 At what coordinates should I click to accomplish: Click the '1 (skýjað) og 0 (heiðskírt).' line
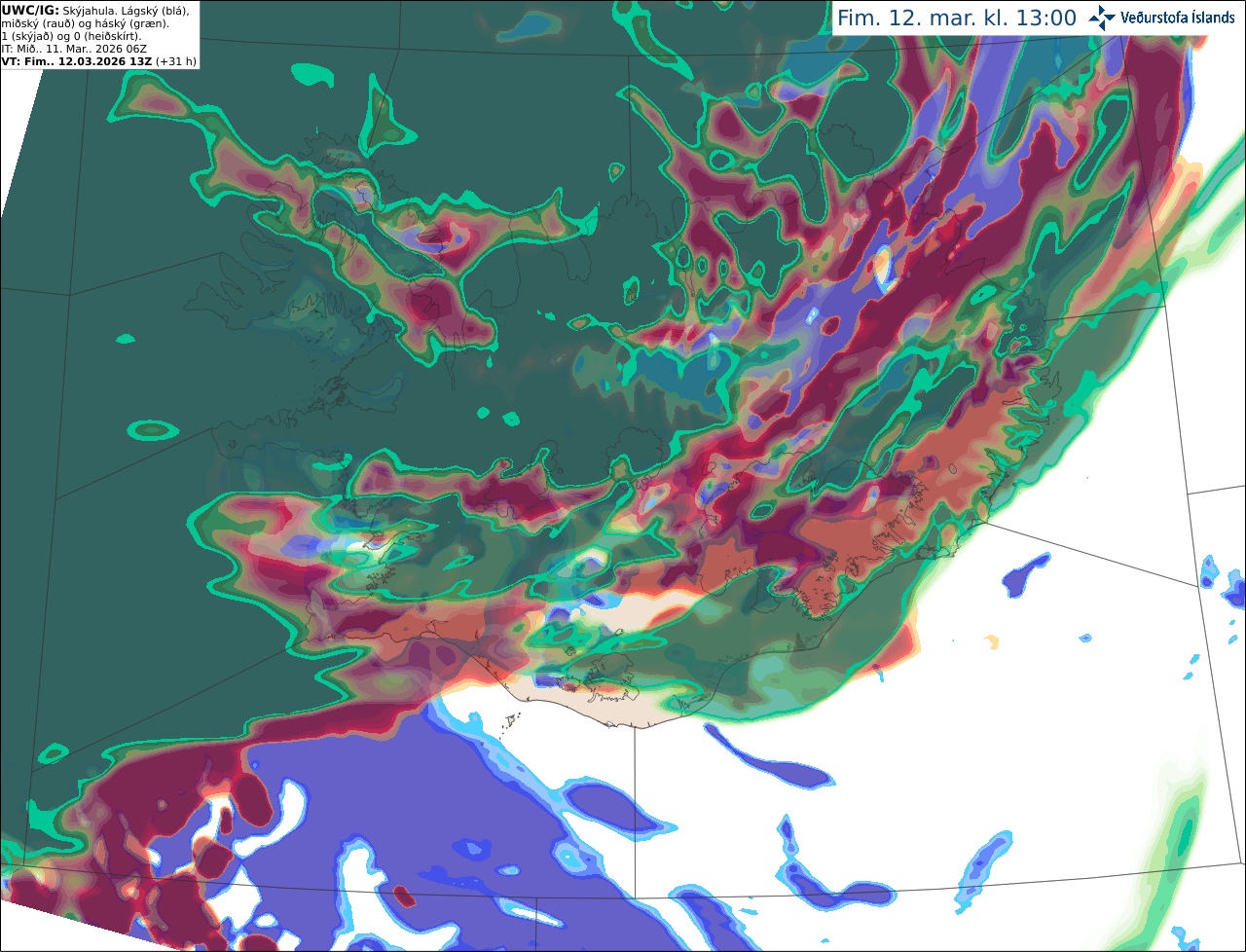coord(72,36)
